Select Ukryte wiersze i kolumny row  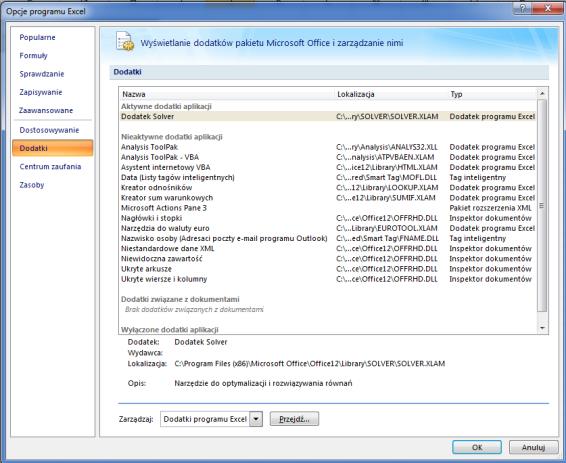(328, 279)
